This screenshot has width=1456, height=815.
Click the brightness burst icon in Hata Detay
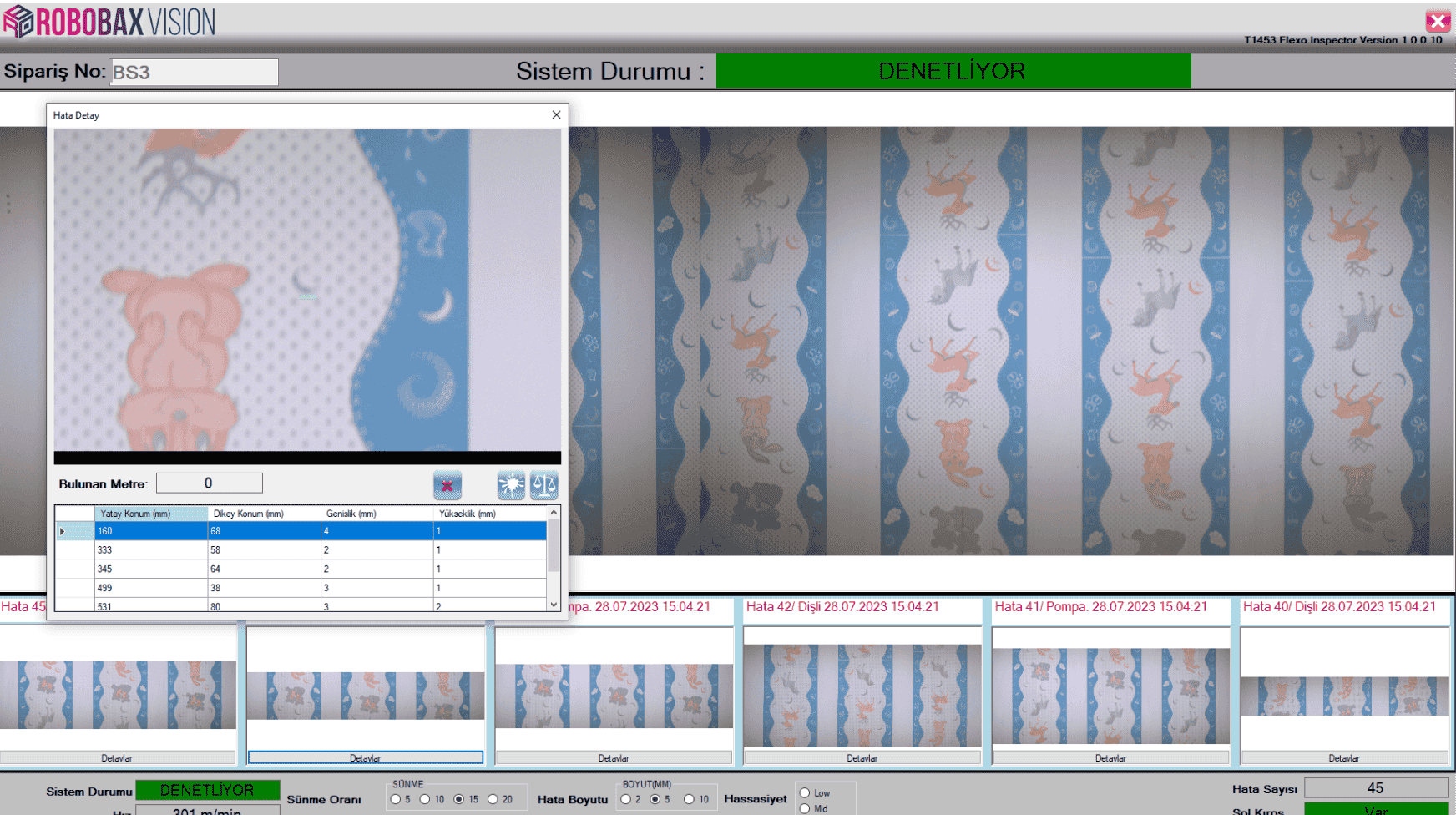coord(511,484)
